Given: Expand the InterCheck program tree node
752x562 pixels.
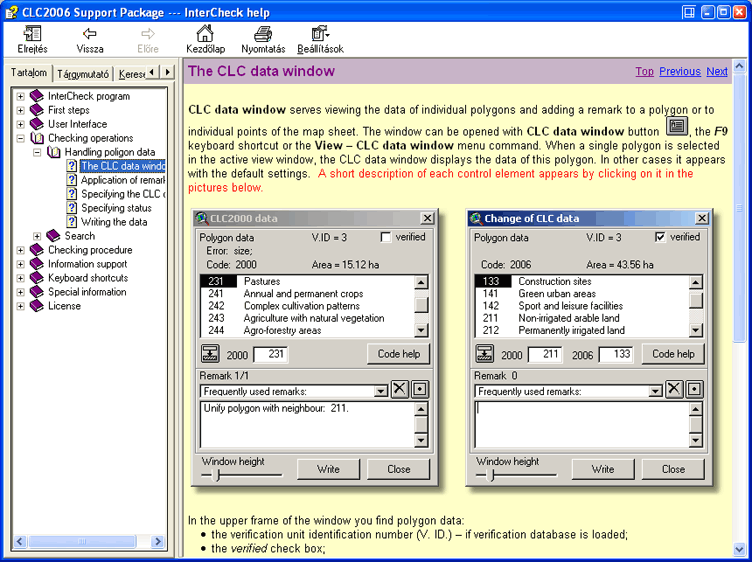Looking at the screenshot, I should point(20,97).
